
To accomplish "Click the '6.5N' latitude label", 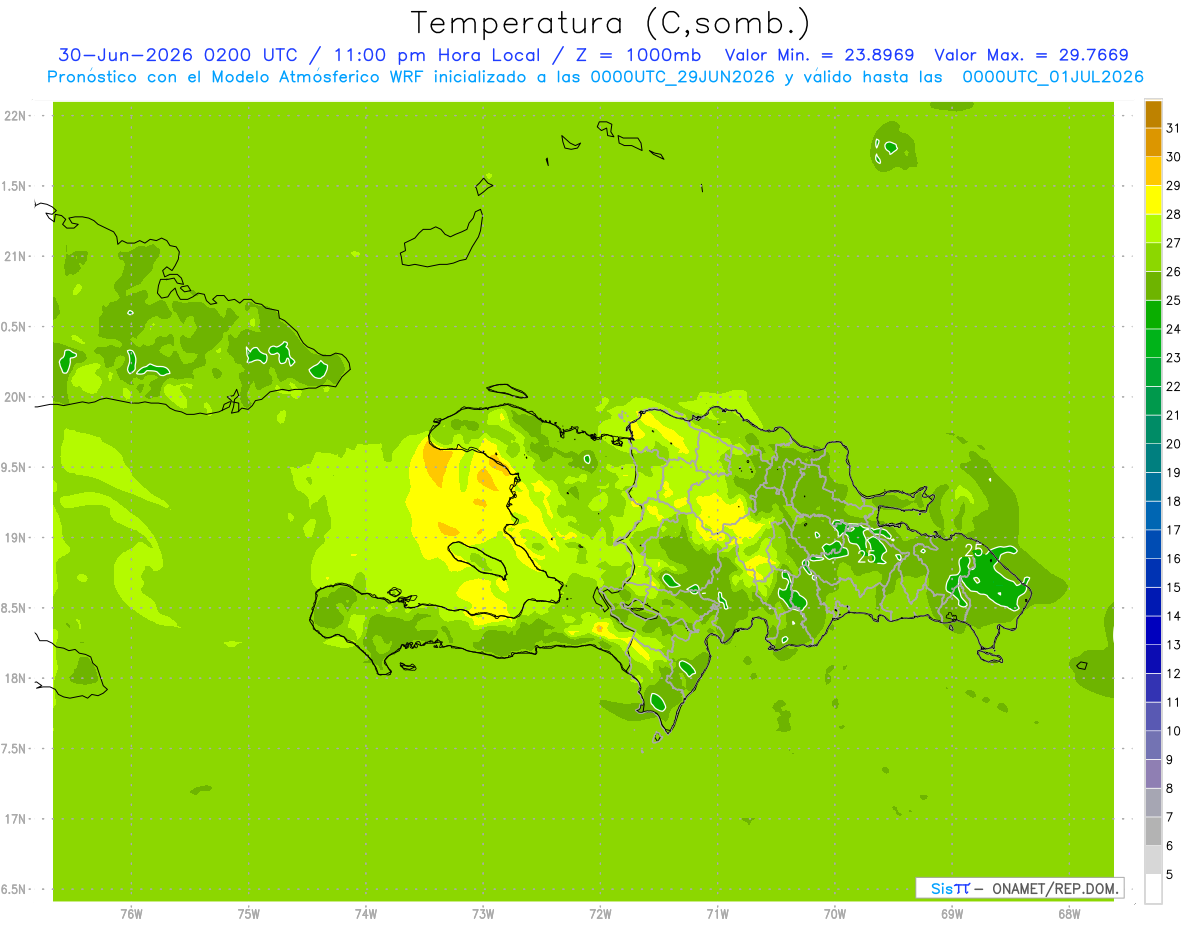I will (x=14, y=890).
